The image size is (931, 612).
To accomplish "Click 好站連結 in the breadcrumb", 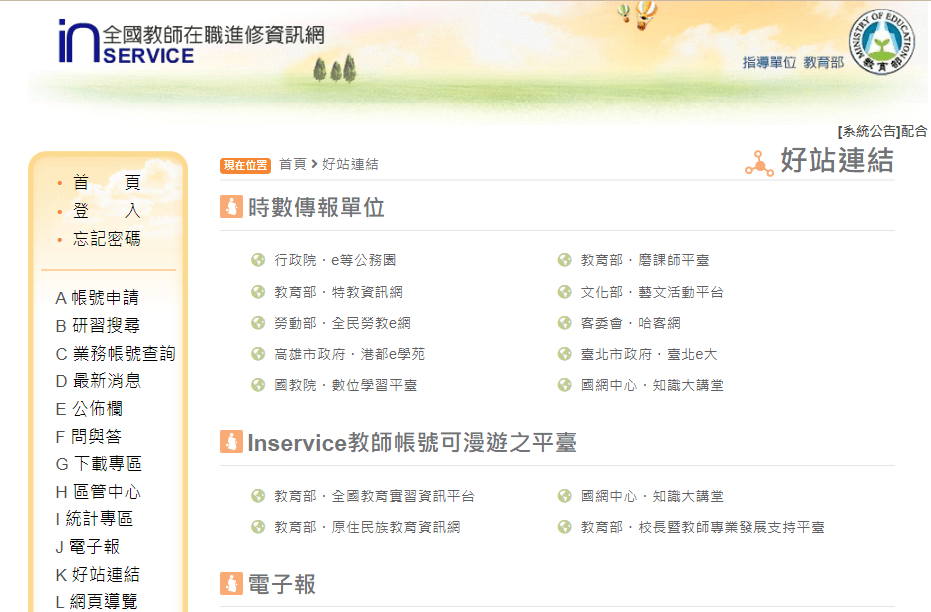I will 350,164.
